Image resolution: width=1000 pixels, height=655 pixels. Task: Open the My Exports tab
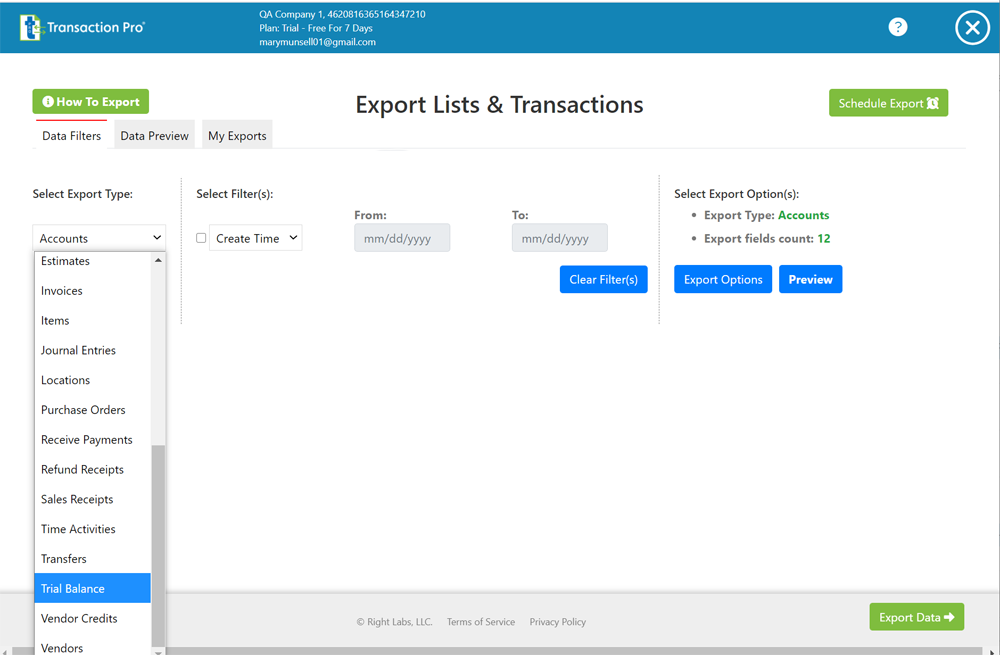click(x=237, y=135)
